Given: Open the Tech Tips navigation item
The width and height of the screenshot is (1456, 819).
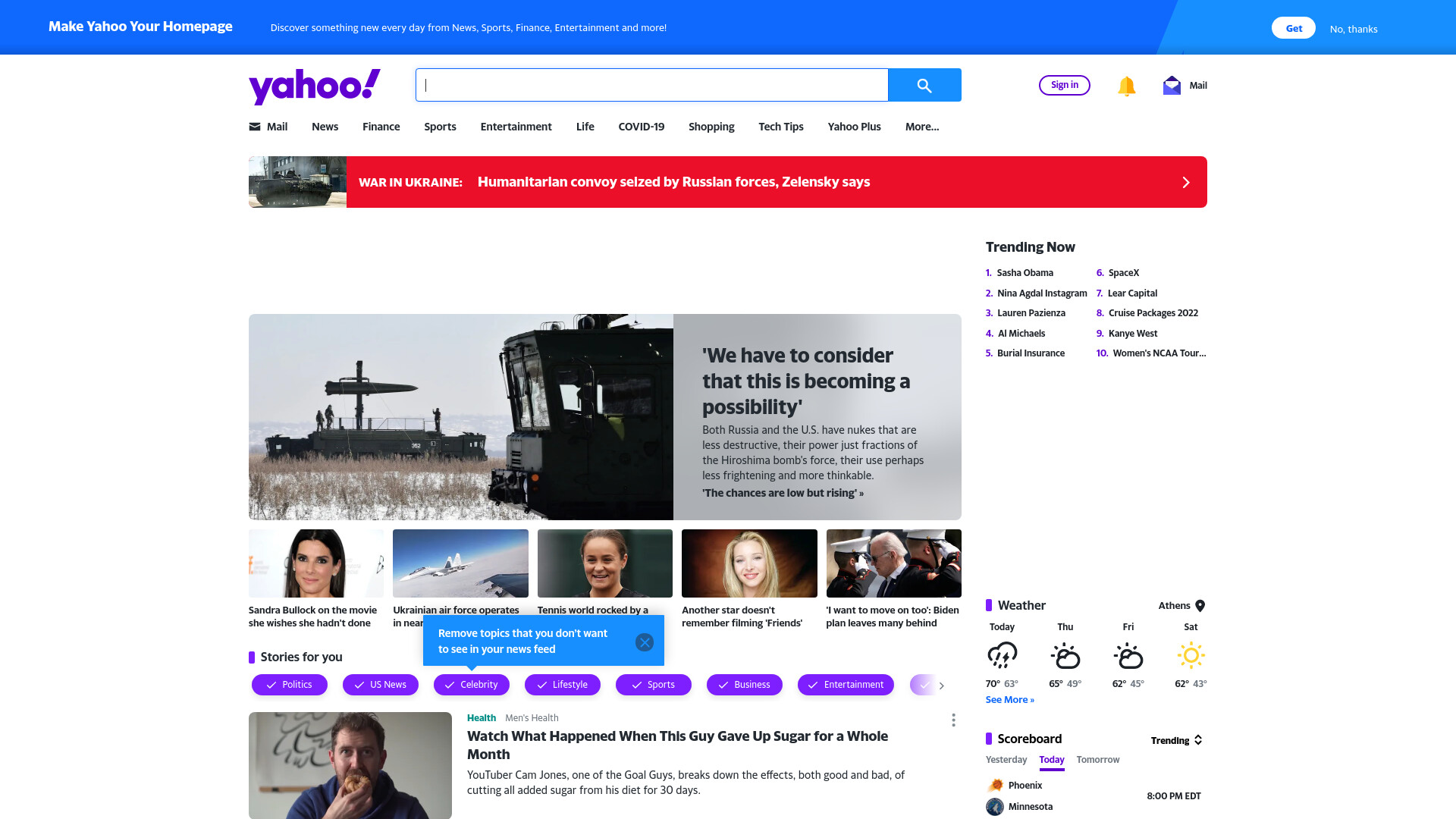Looking at the screenshot, I should pos(780,127).
